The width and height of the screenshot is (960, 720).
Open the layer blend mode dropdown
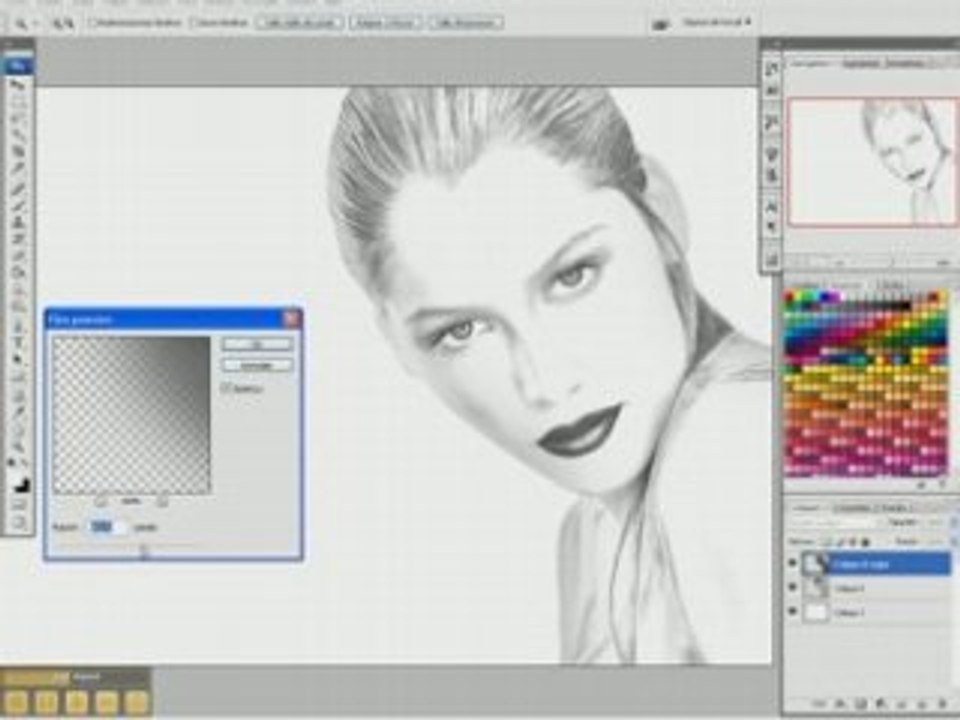[833, 522]
